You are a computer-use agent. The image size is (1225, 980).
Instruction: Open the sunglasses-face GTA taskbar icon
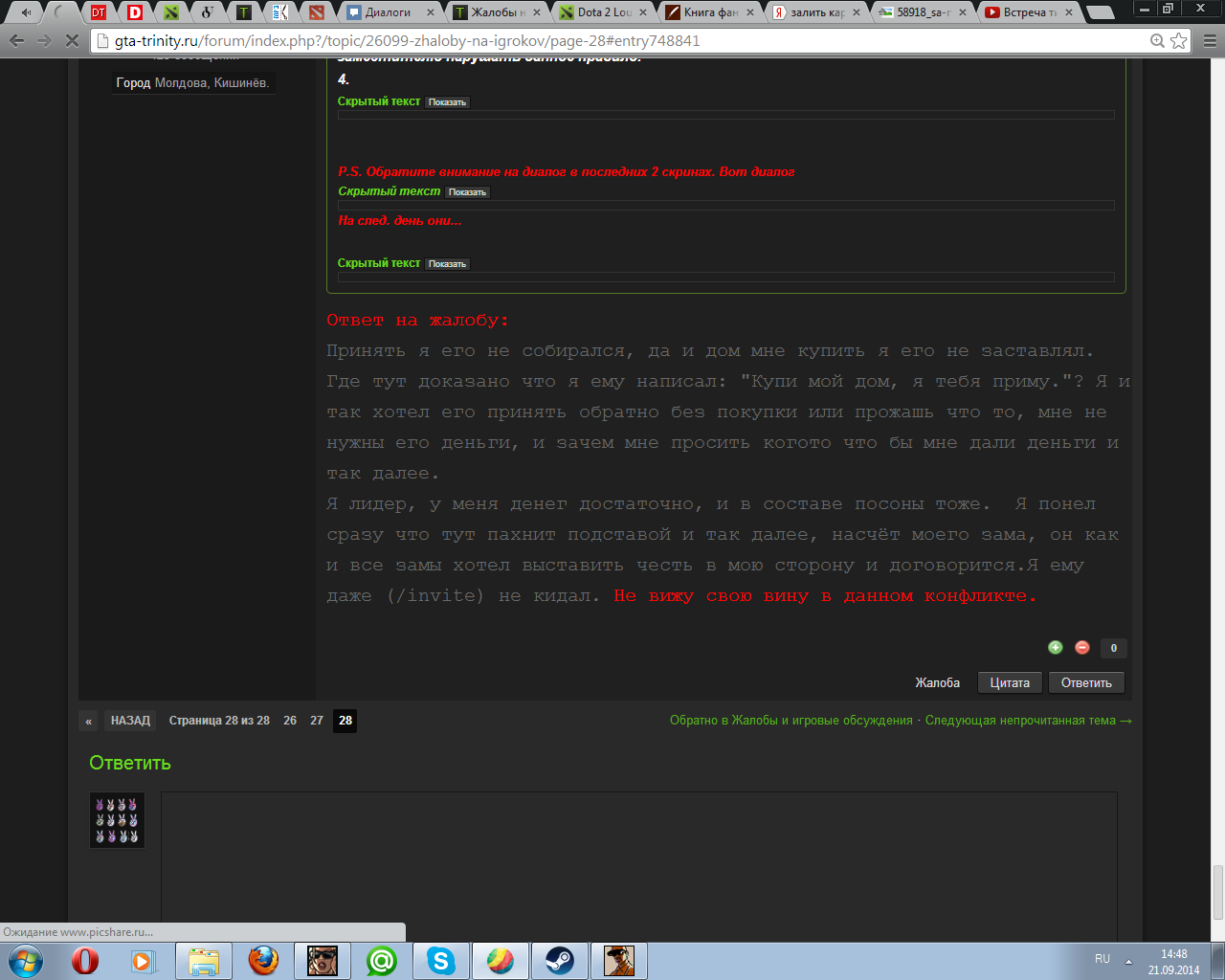(323, 961)
